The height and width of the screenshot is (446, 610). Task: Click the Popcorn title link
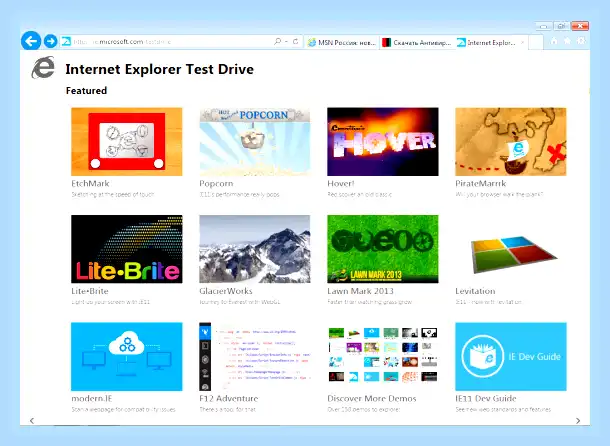[216, 183]
